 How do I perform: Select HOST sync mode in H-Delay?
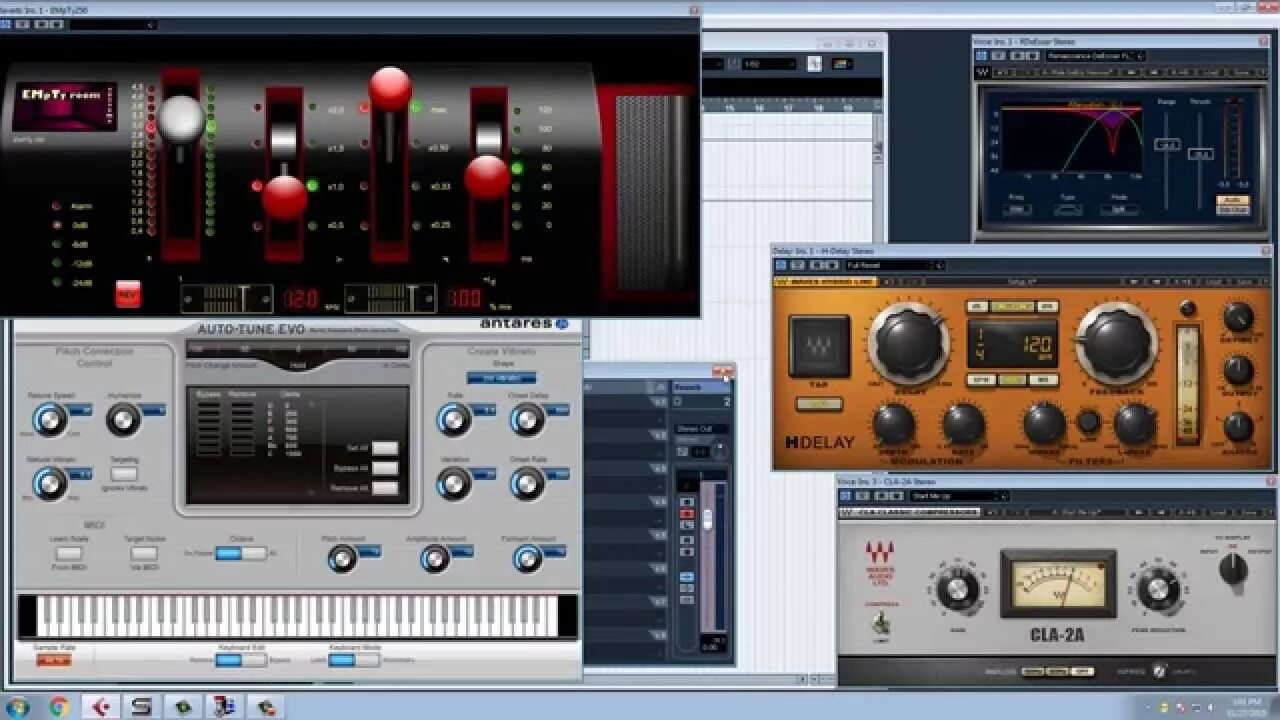[1012, 380]
